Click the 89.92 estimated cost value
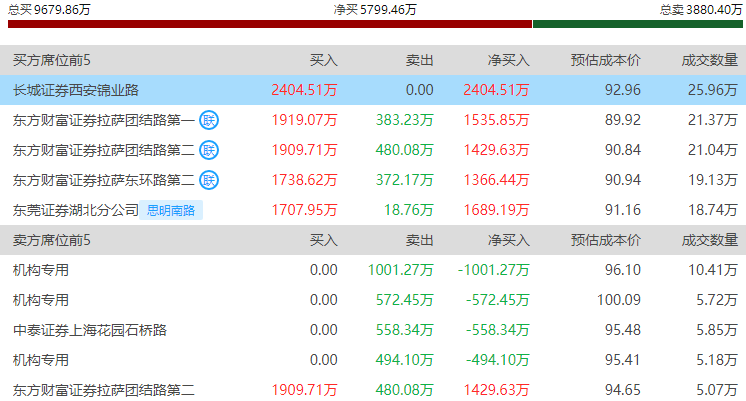The height and width of the screenshot is (401, 746). click(623, 120)
